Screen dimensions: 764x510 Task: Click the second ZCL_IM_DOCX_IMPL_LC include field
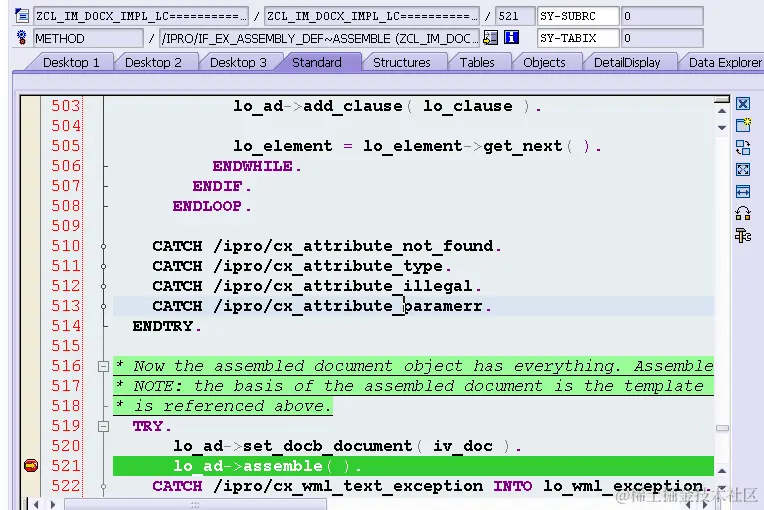coord(372,16)
